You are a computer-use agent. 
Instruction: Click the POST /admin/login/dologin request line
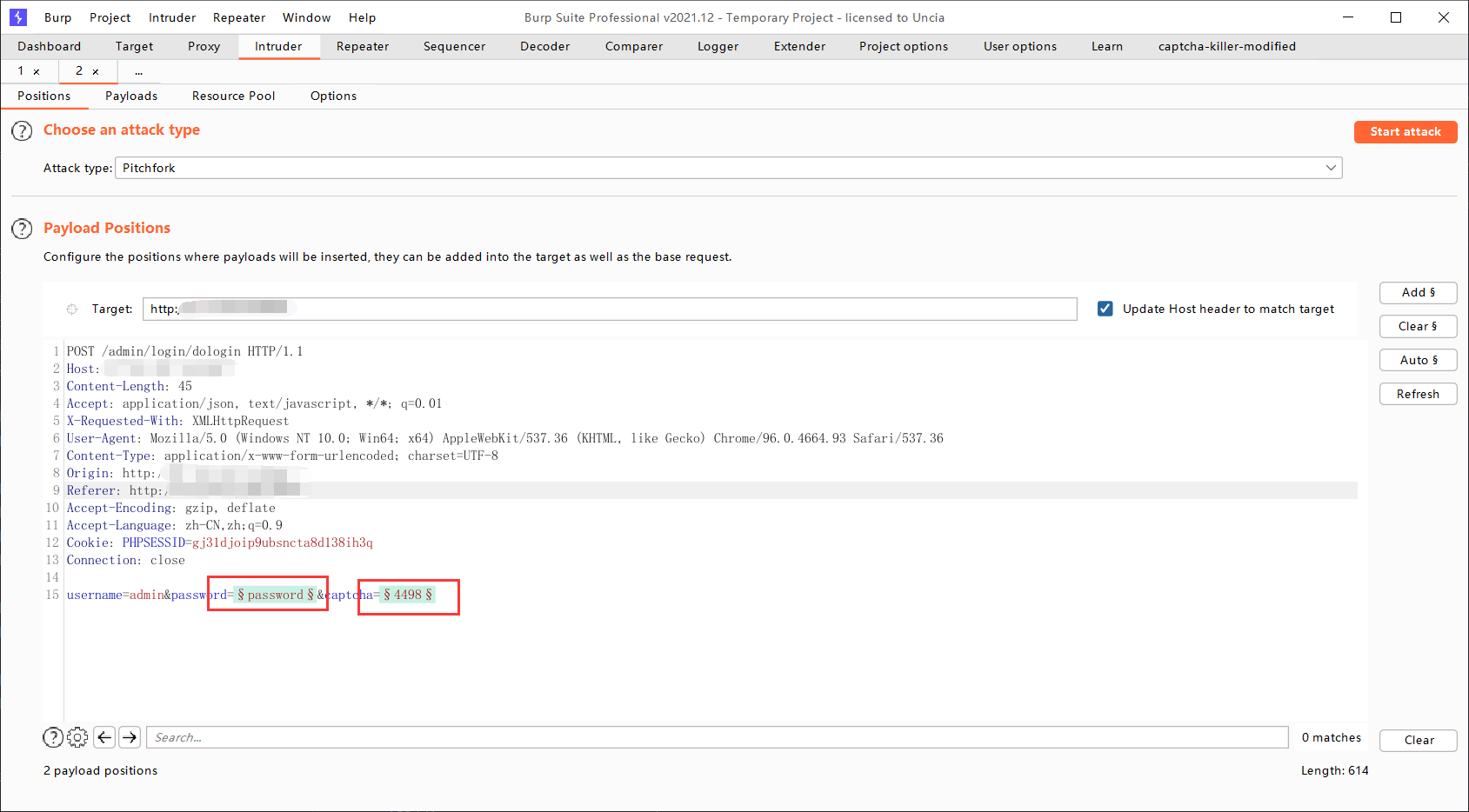[x=185, y=351]
